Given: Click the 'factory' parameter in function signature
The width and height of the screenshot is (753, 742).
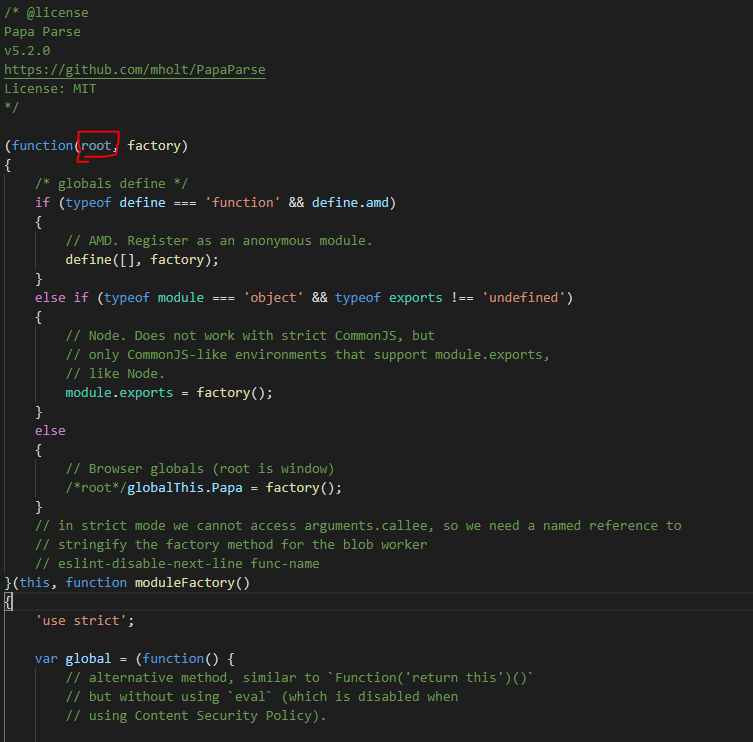Looking at the screenshot, I should pos(154,146).
